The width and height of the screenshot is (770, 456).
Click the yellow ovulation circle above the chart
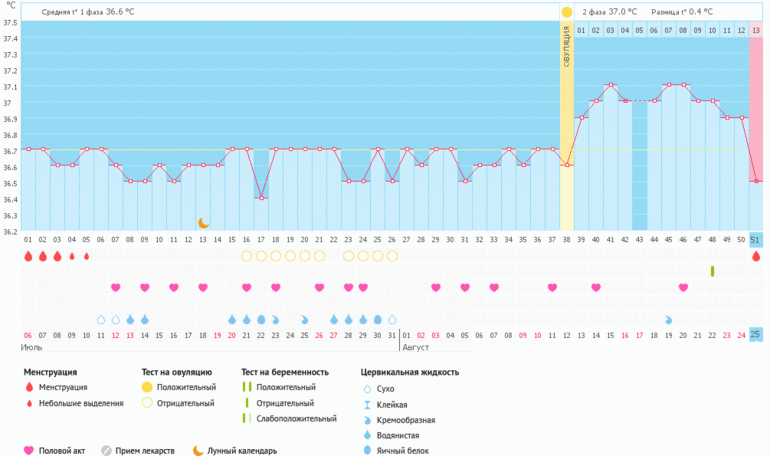(x=567, y=12)
